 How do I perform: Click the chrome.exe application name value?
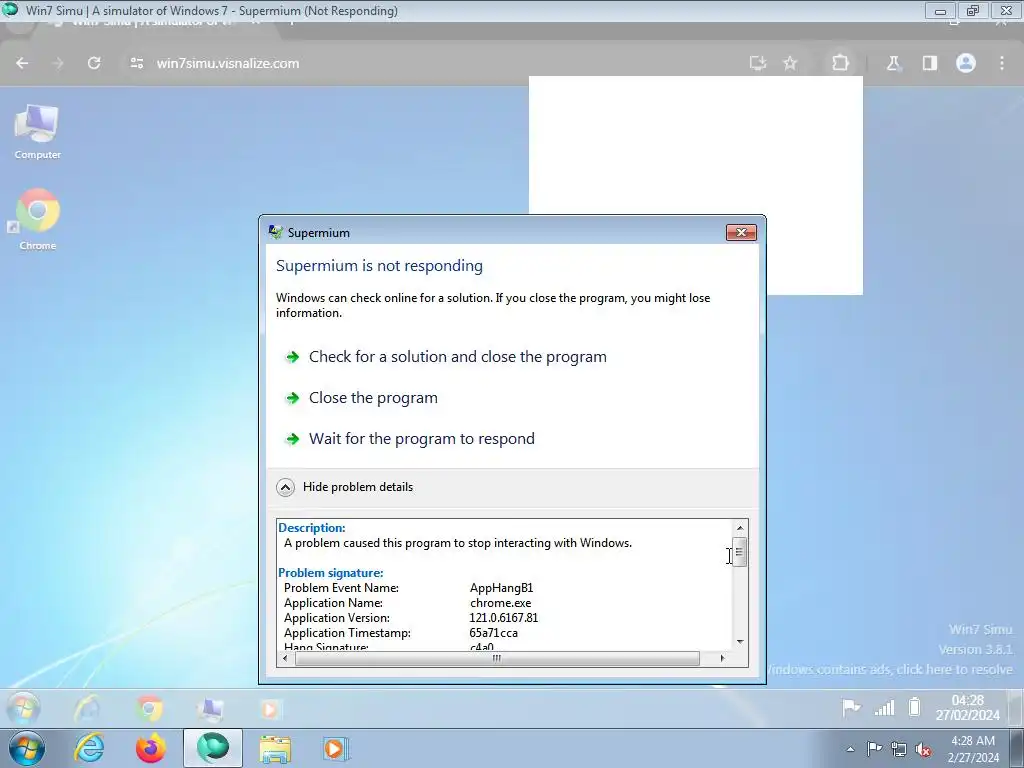pyautogui.click(x=501, y=603)
